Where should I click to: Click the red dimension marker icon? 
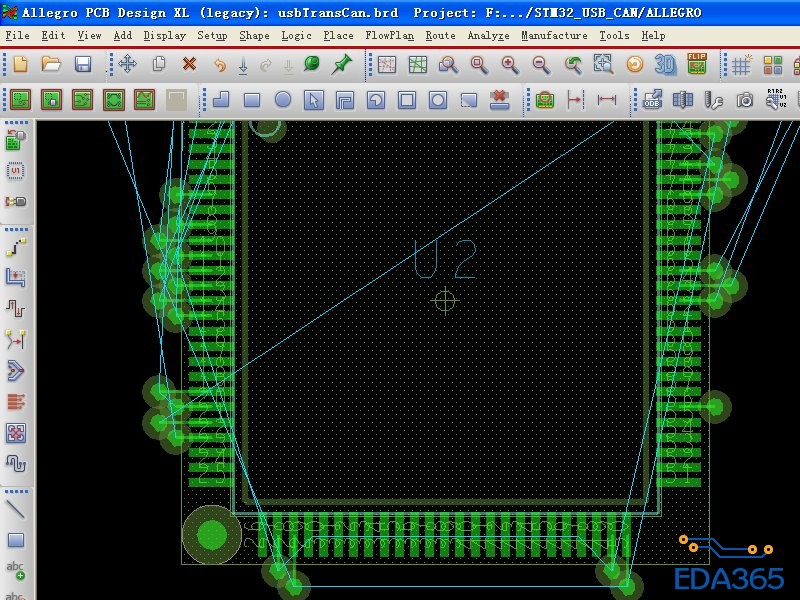point(576,99)
